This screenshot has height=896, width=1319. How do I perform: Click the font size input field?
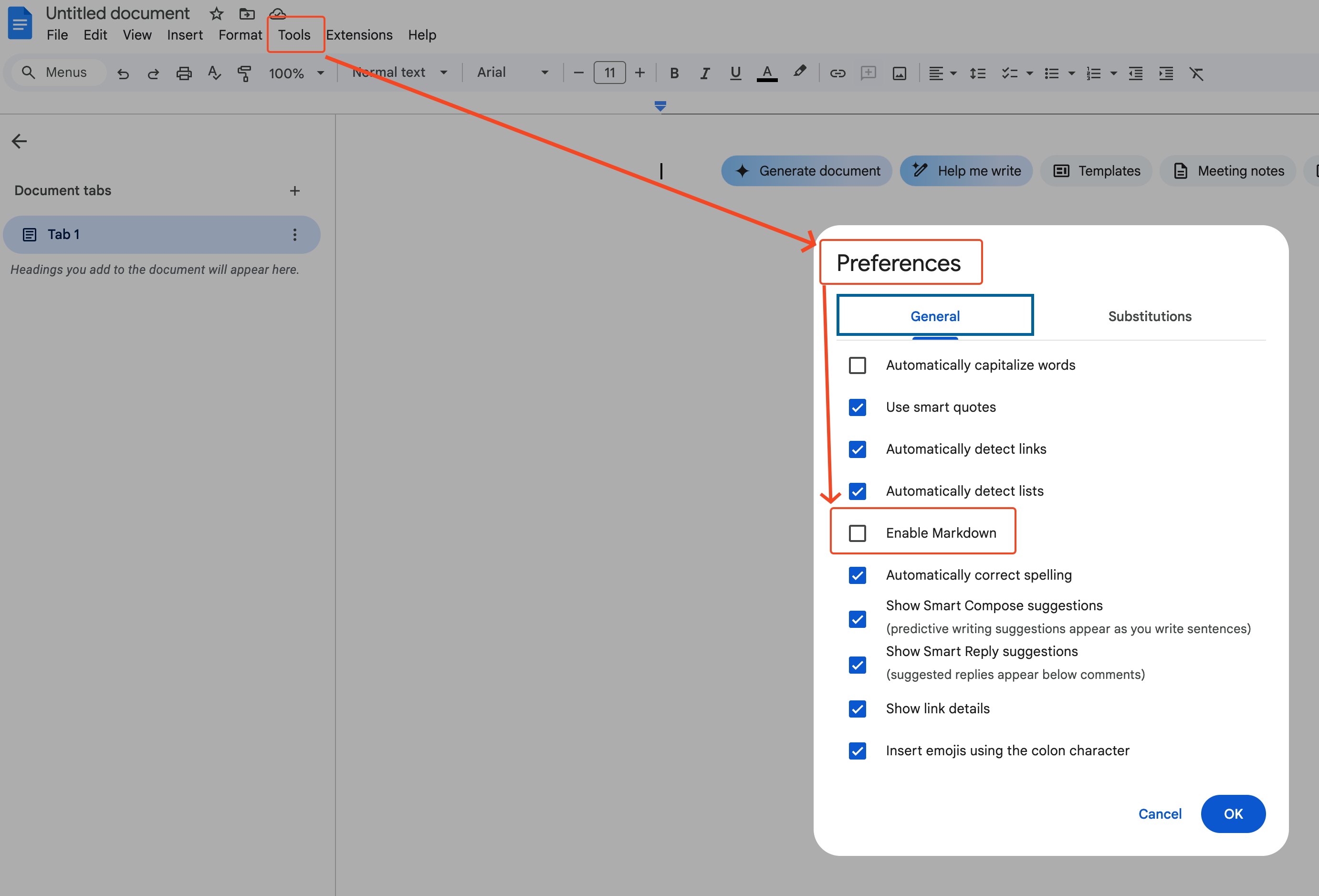pyautogui.click(x=609, y=73)
